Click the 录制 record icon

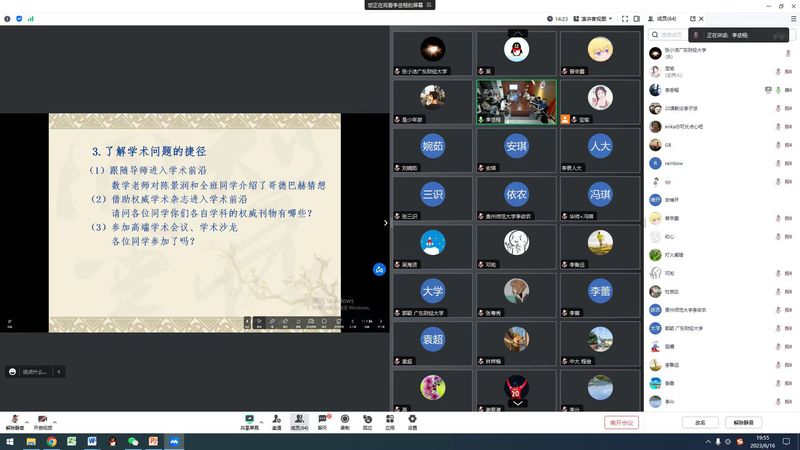[345, 419]
